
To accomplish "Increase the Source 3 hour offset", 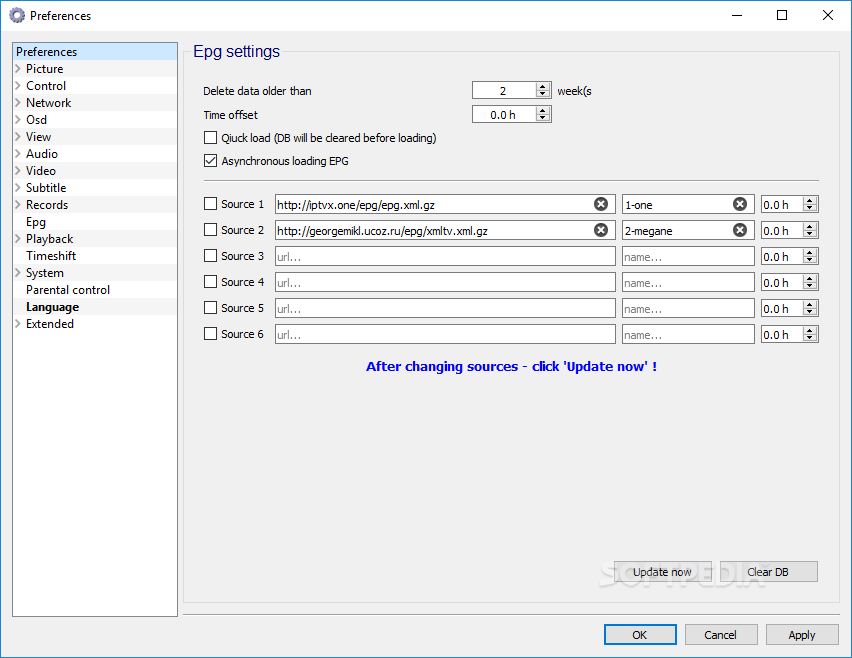I will 810,253.
